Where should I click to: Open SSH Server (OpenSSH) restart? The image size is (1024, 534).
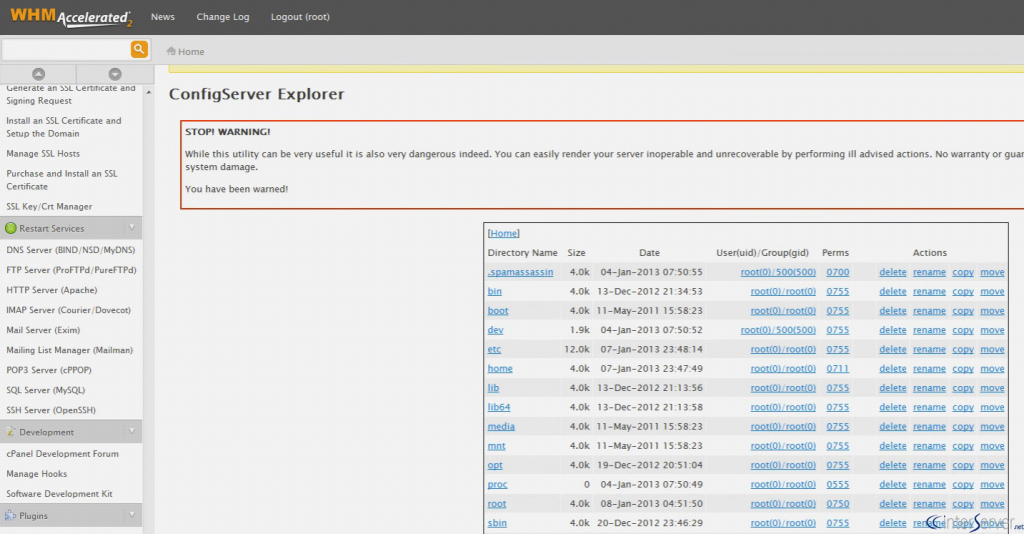coord(51,410)
